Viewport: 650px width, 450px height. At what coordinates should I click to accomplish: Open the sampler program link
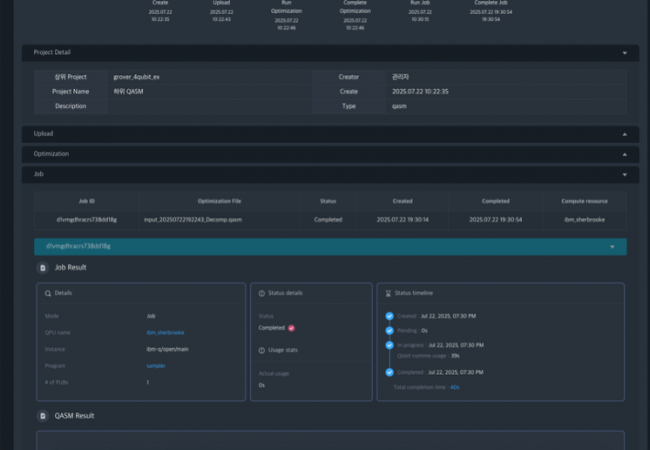156,366
